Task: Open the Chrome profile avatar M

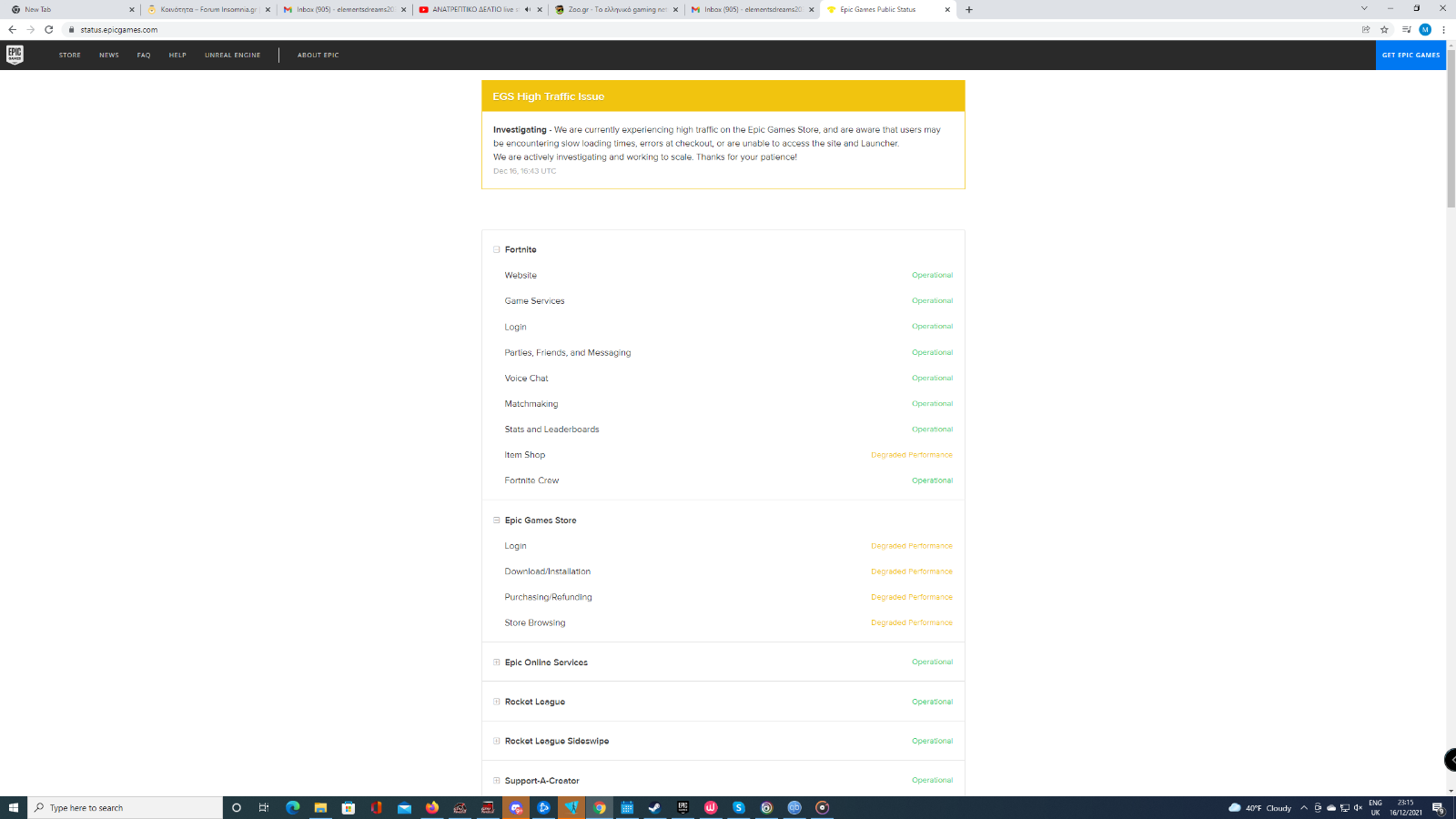Action: 1425,29
